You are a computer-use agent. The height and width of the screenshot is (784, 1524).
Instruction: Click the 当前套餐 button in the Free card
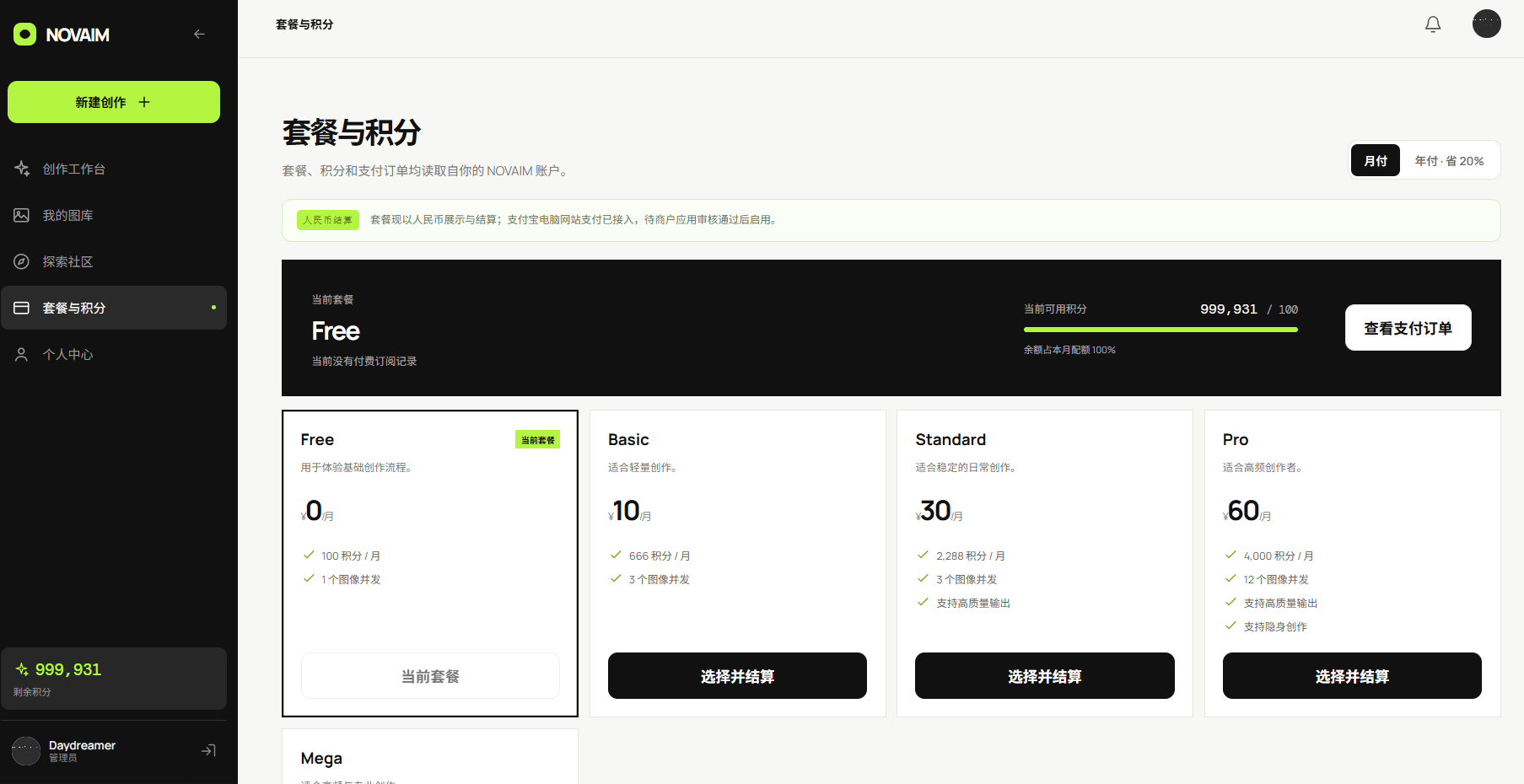tap(430, 676)
